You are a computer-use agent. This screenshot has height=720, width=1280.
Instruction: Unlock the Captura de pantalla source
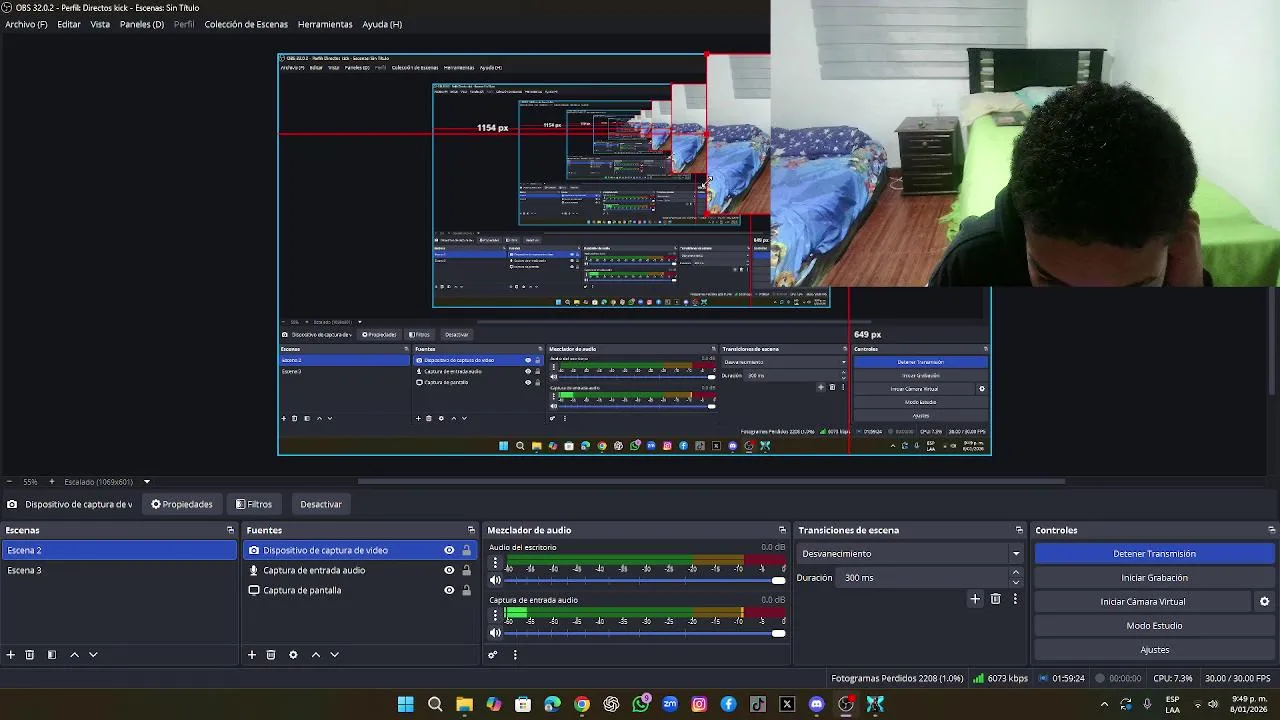click(466, 590)
